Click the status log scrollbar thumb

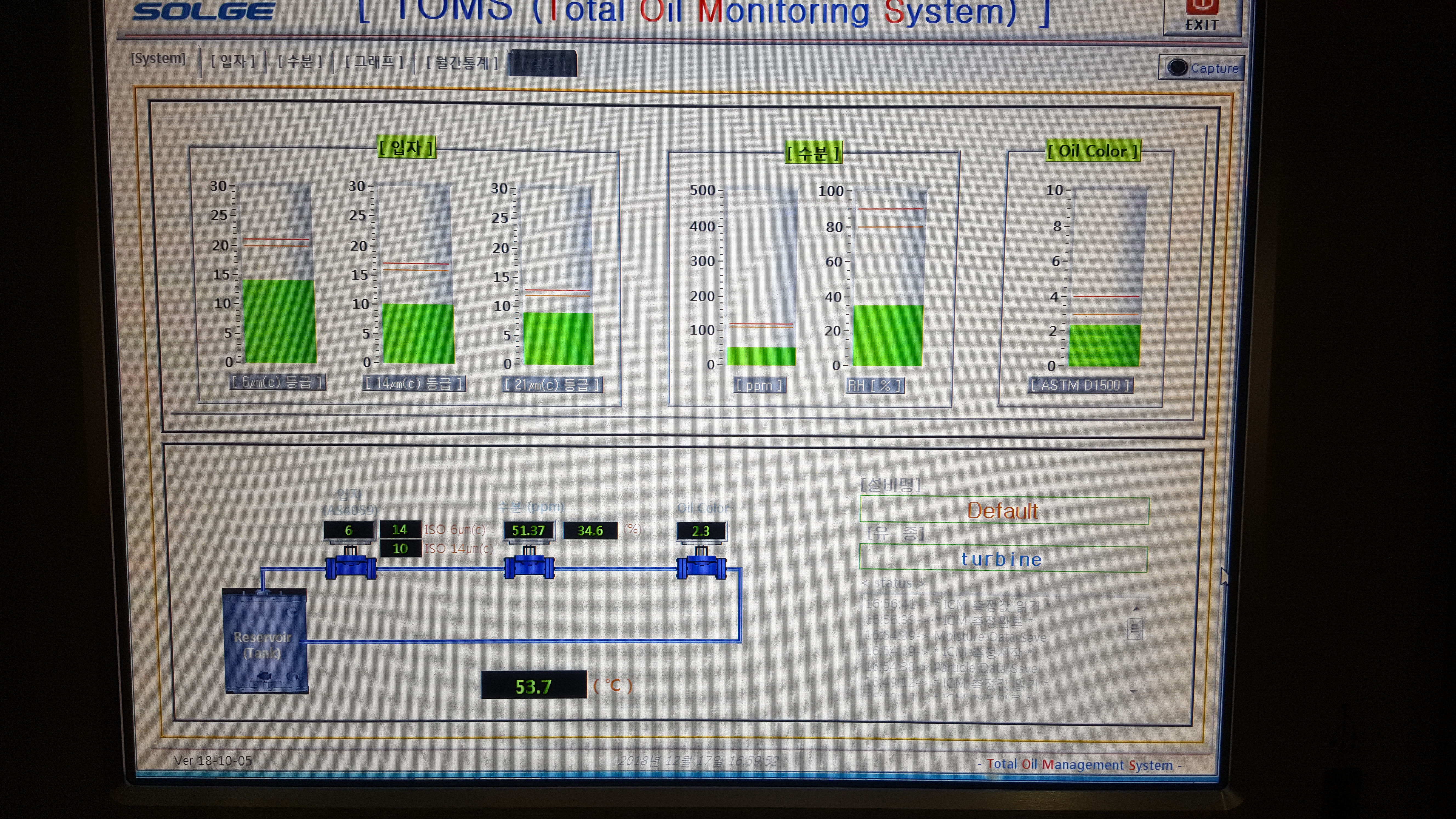tap(1134, 629)
